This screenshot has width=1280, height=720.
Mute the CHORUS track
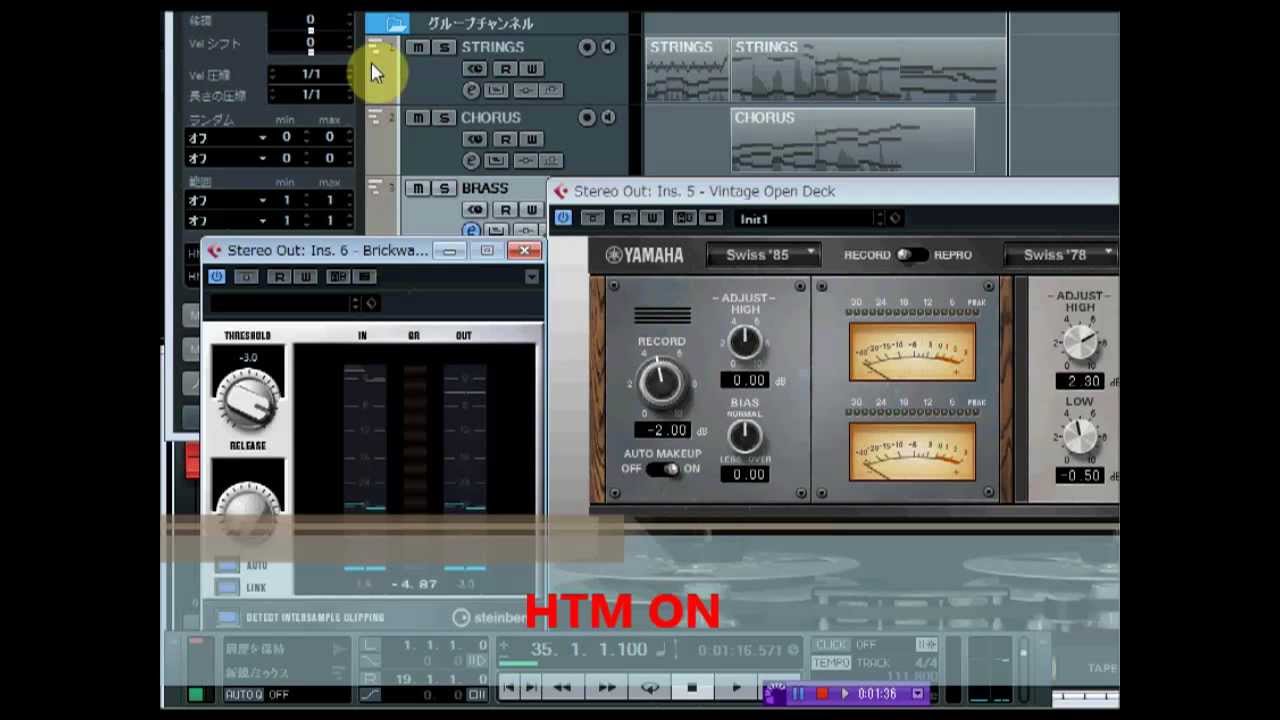pyautogui.click(x=418, y=118)
